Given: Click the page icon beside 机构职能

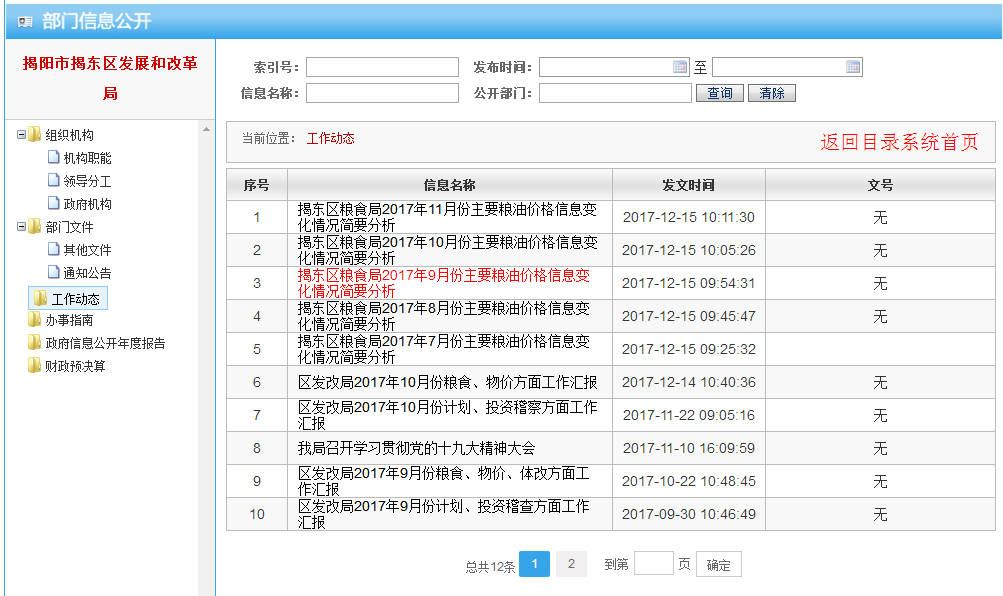Looking at the screenshot, I should click(54, 157).
